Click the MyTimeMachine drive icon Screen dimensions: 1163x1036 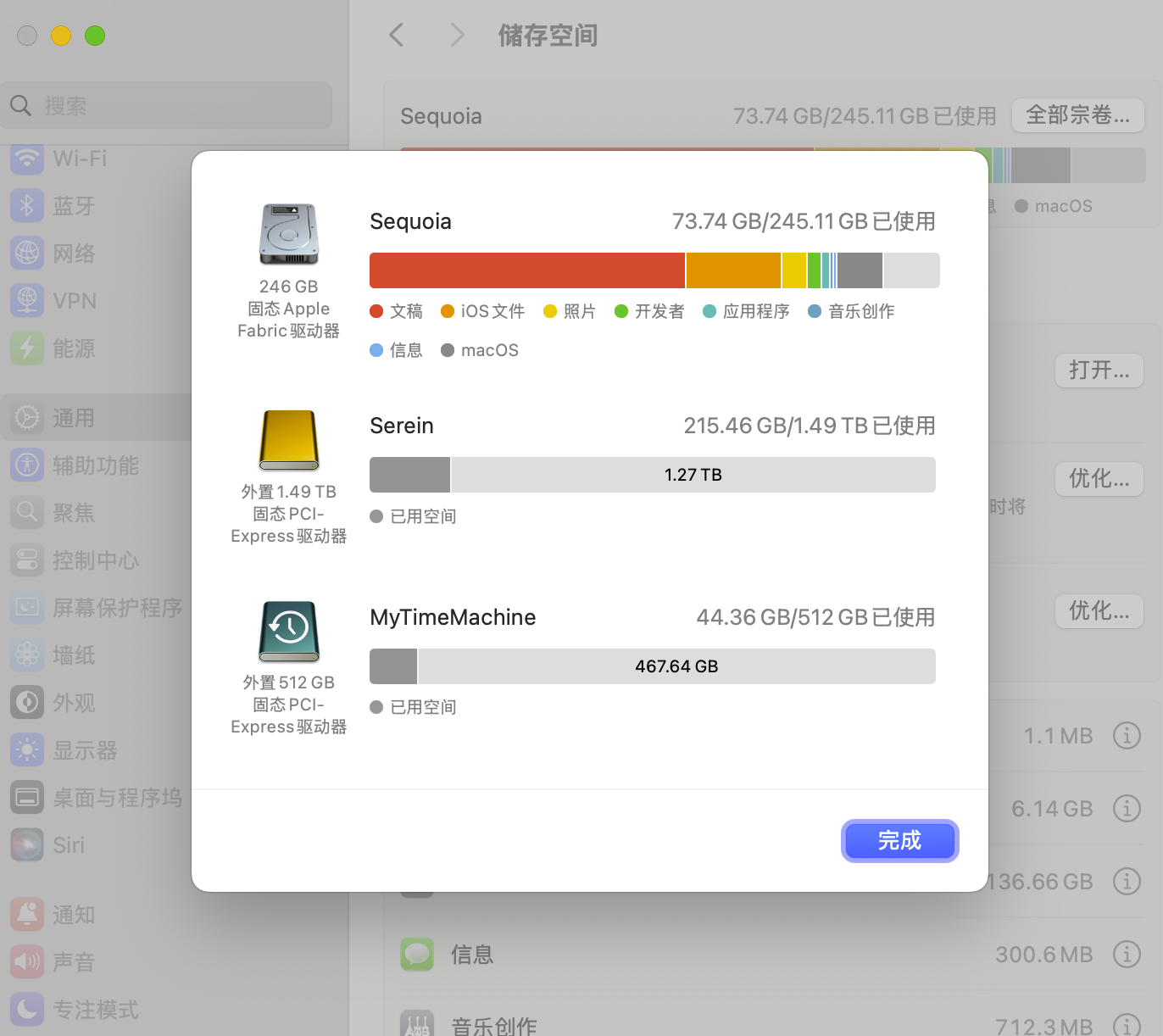pyautogui.click(x=288, y=632)
